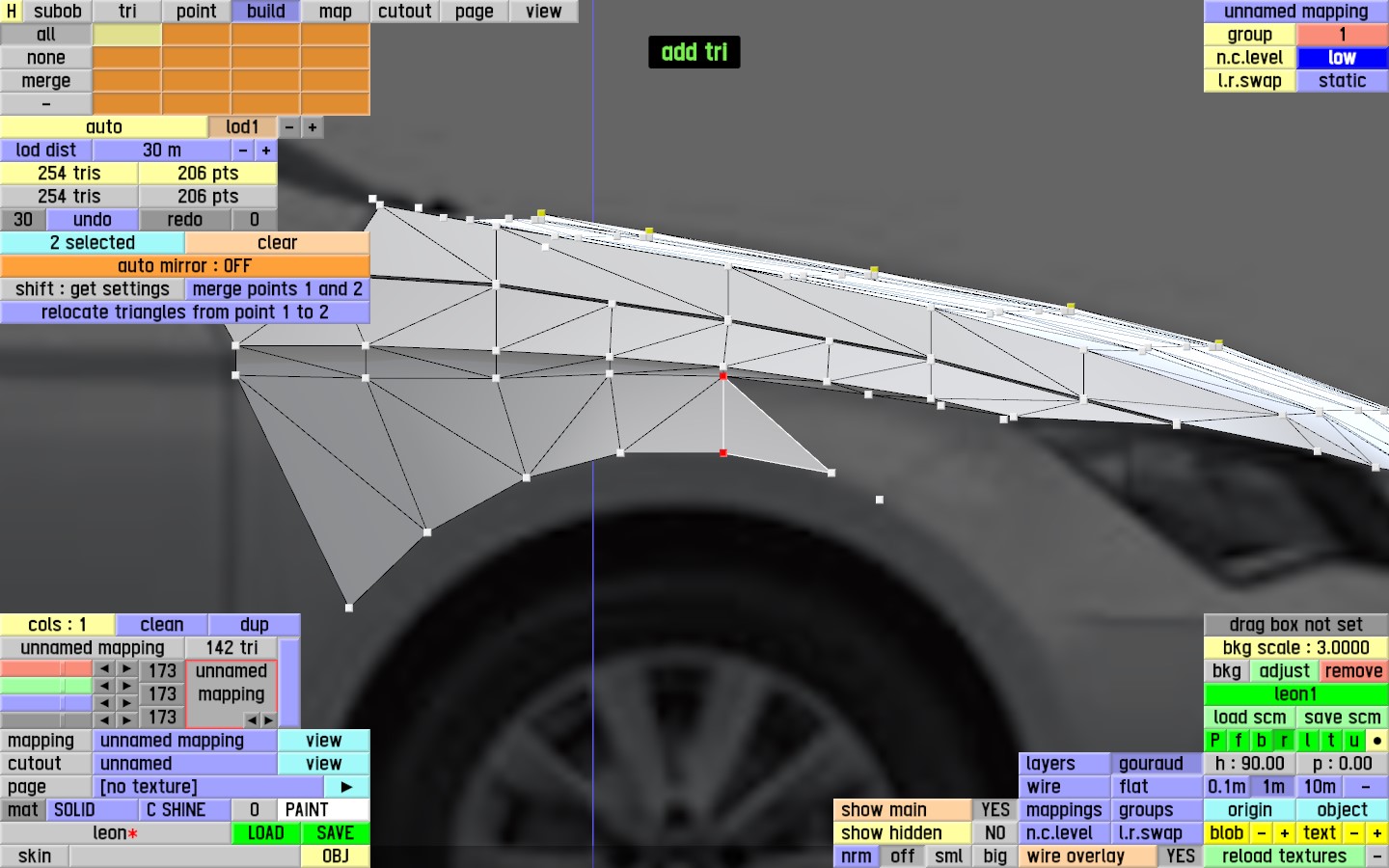The image size is (1389, 868).
Task: Decrease blob size with minus button
Action: coord(1262,833)
